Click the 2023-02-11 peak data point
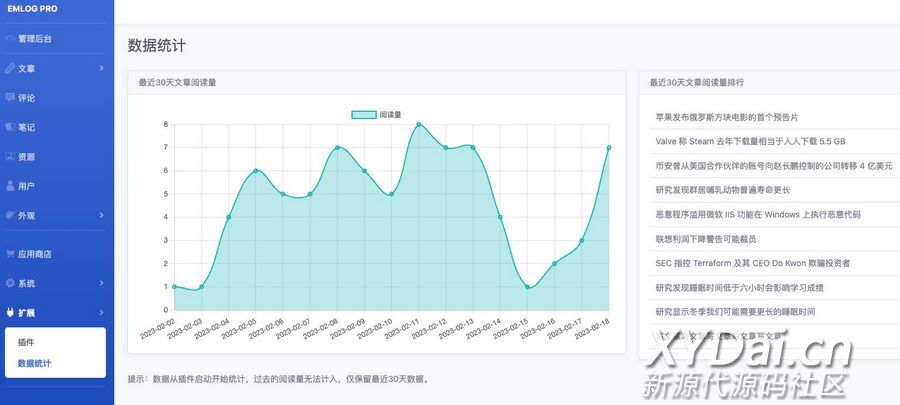Screen dimensions: 900x405 tap(418, 125)
